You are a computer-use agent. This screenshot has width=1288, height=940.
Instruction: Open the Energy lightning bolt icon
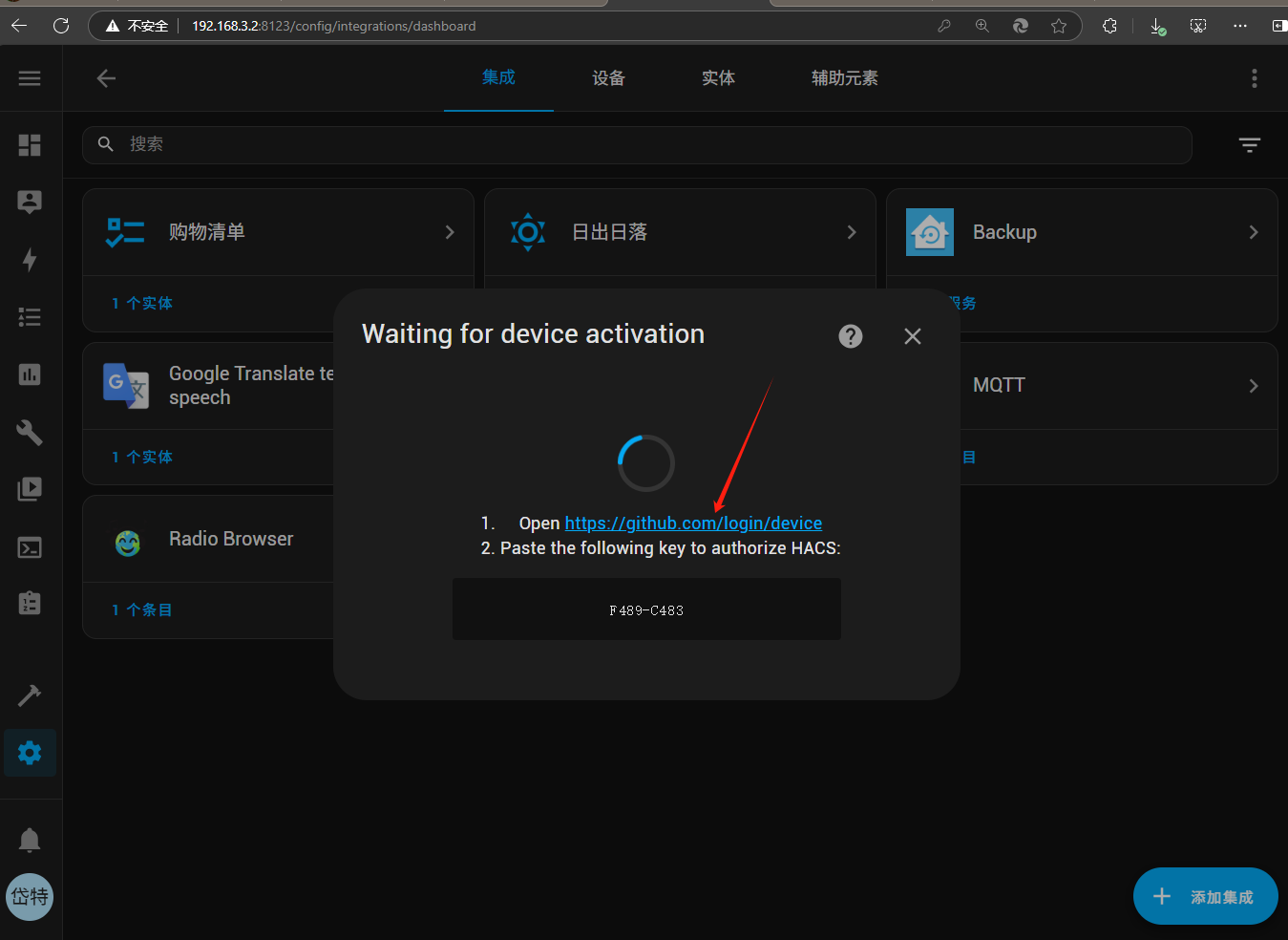[x=30, y=260]
